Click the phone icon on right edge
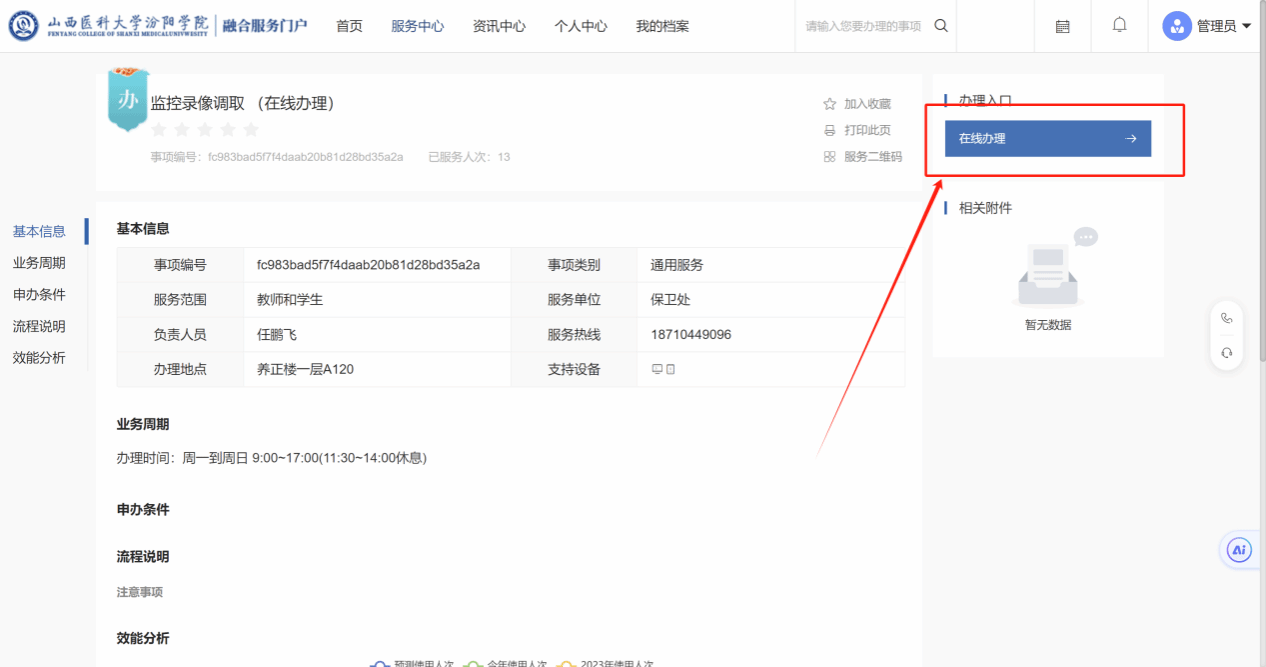The width and height of the screenshot is (1266, 667). click(1227, 319)
